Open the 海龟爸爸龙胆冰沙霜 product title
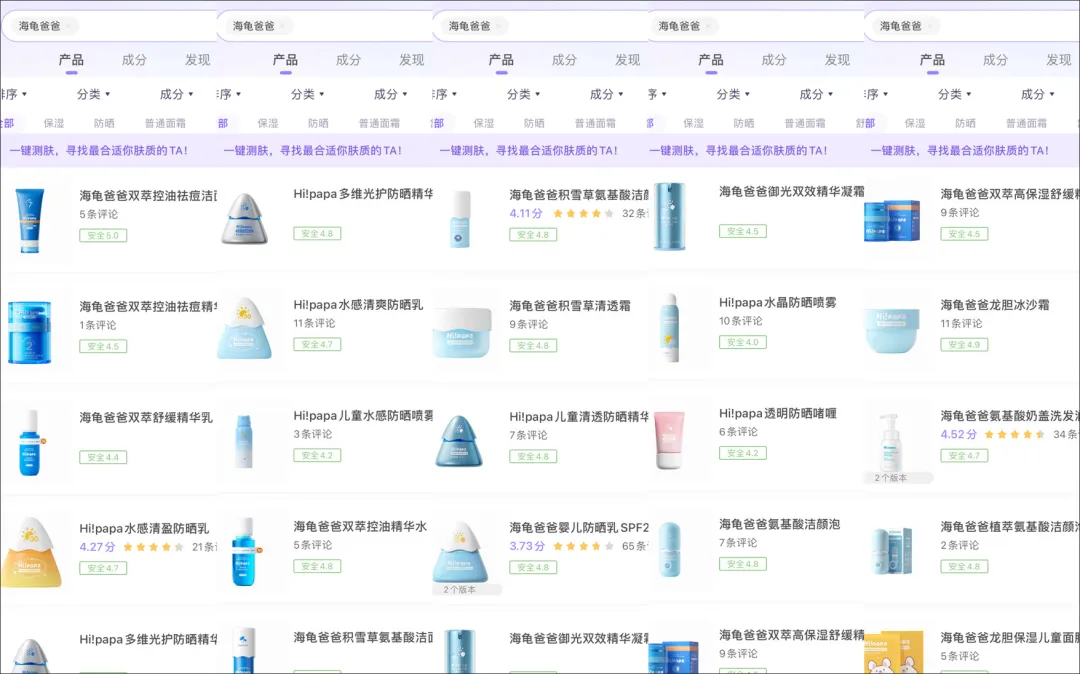1080x674 pixels. pyautogui.click(x=995, y=304)
